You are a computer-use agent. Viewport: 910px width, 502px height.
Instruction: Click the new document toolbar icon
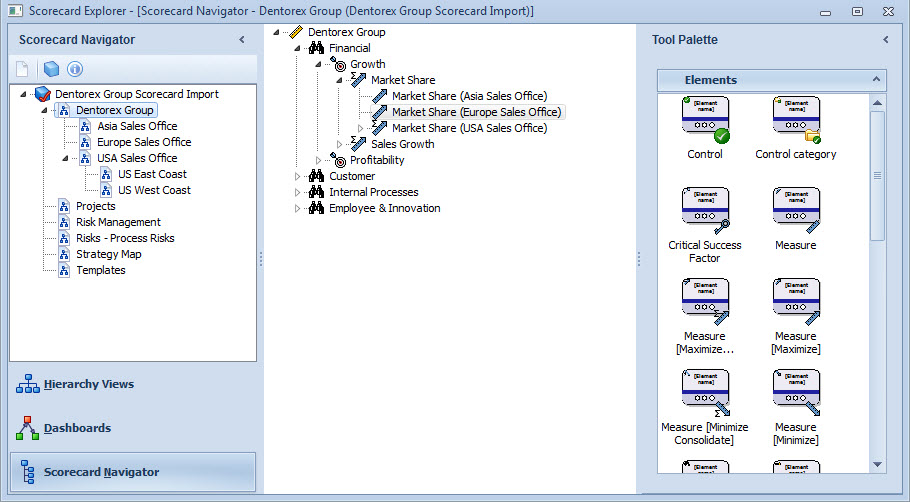[23, 69]
